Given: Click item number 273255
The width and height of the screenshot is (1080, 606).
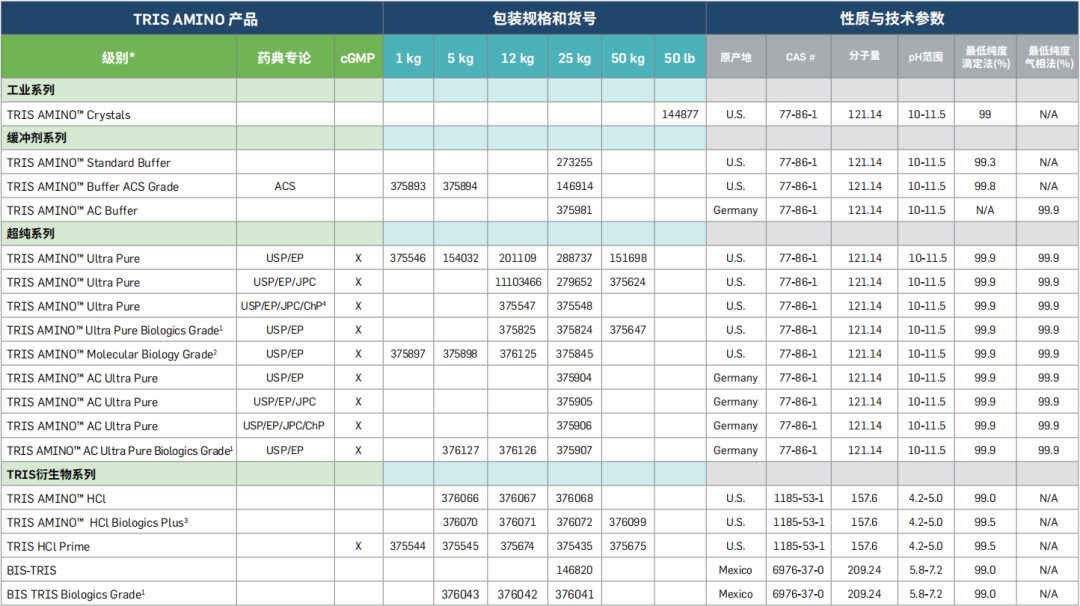Looking at the screenshot, I should tap(574, 163).
